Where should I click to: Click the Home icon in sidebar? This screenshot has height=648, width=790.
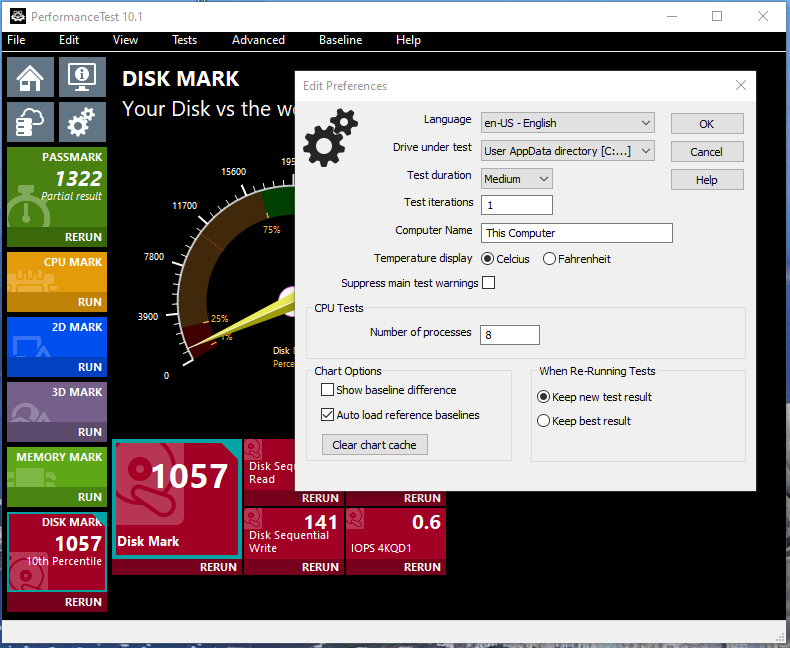pos(31,76)
